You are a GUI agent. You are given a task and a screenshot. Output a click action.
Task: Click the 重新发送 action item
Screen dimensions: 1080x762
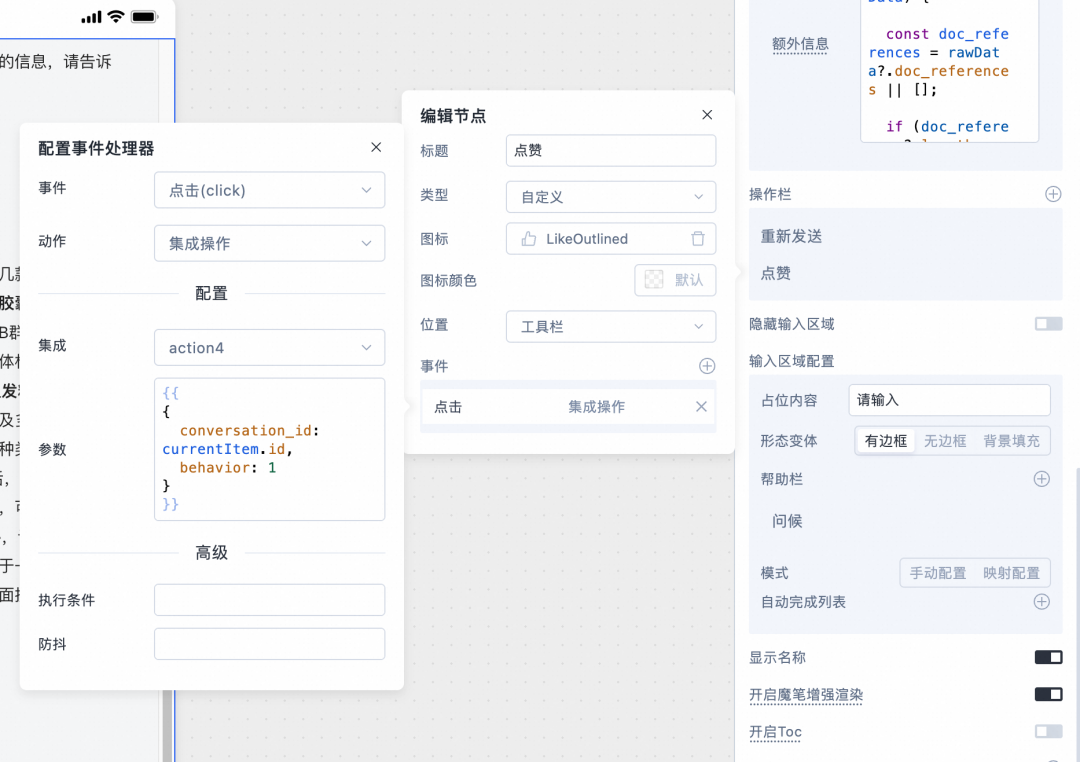pyautogui.click(x=793, y=236)
